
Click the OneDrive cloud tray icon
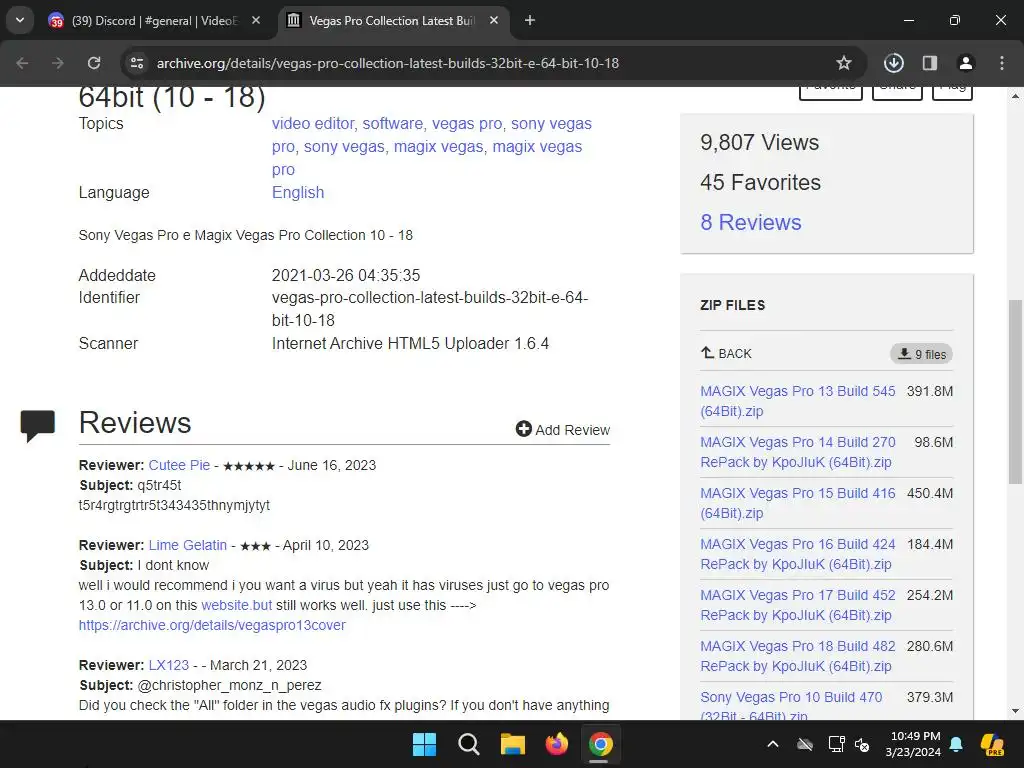(805, 744)
